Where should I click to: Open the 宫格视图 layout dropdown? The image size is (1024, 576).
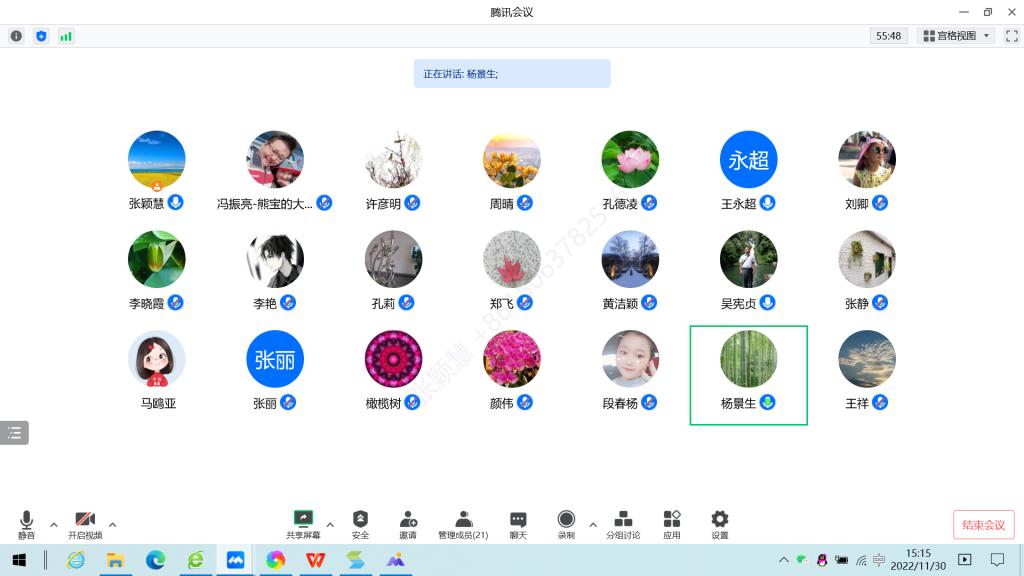click(x=957, y=36)
